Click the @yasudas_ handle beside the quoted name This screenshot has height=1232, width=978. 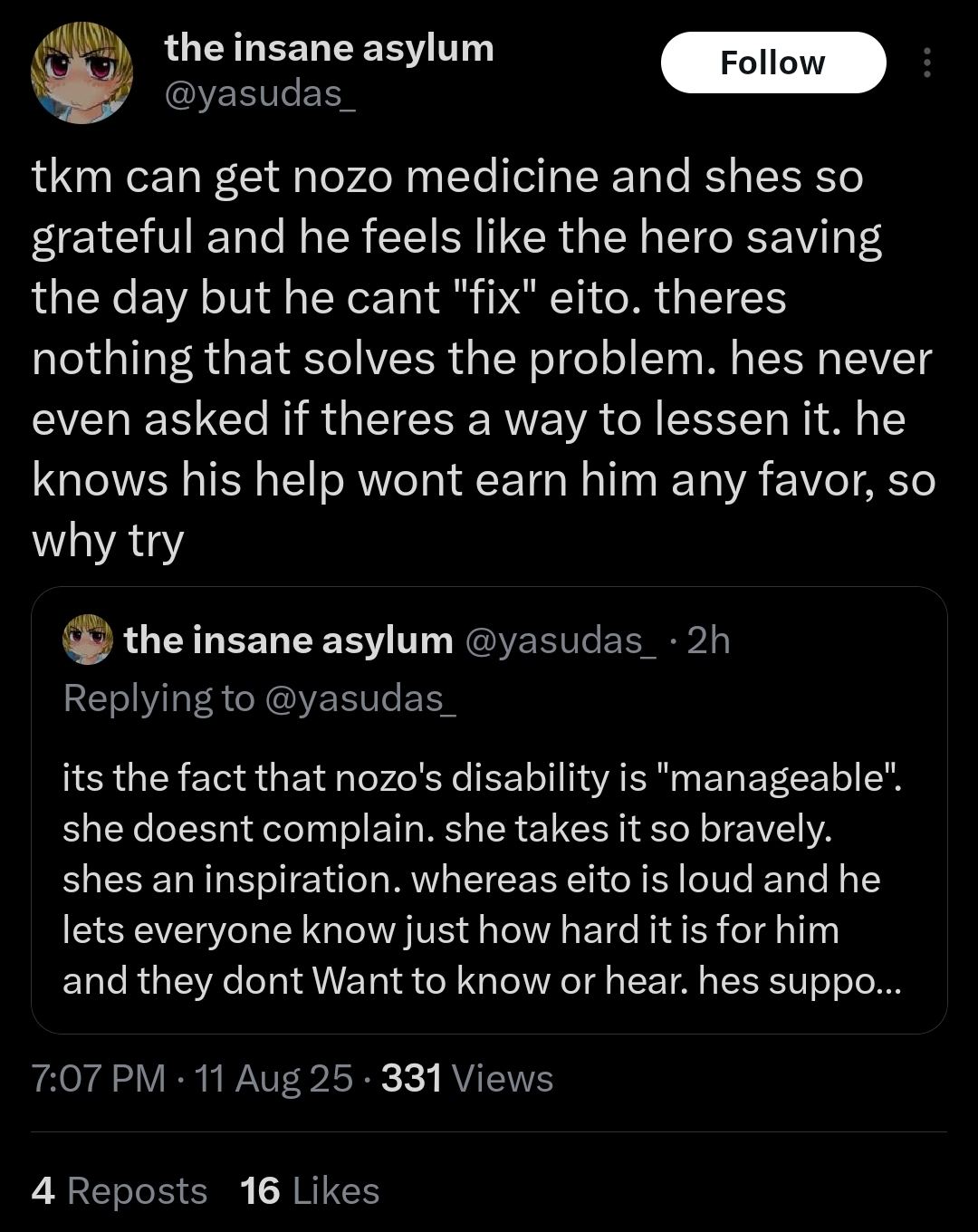pyautogui.click(x=561, y=640)
